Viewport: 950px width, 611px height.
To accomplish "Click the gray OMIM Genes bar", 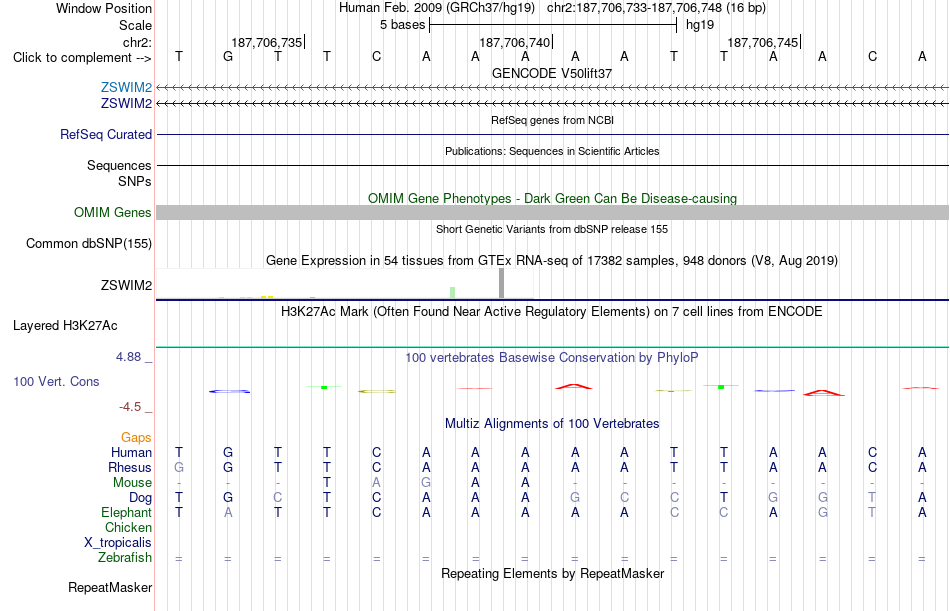I will coord(553,212).
